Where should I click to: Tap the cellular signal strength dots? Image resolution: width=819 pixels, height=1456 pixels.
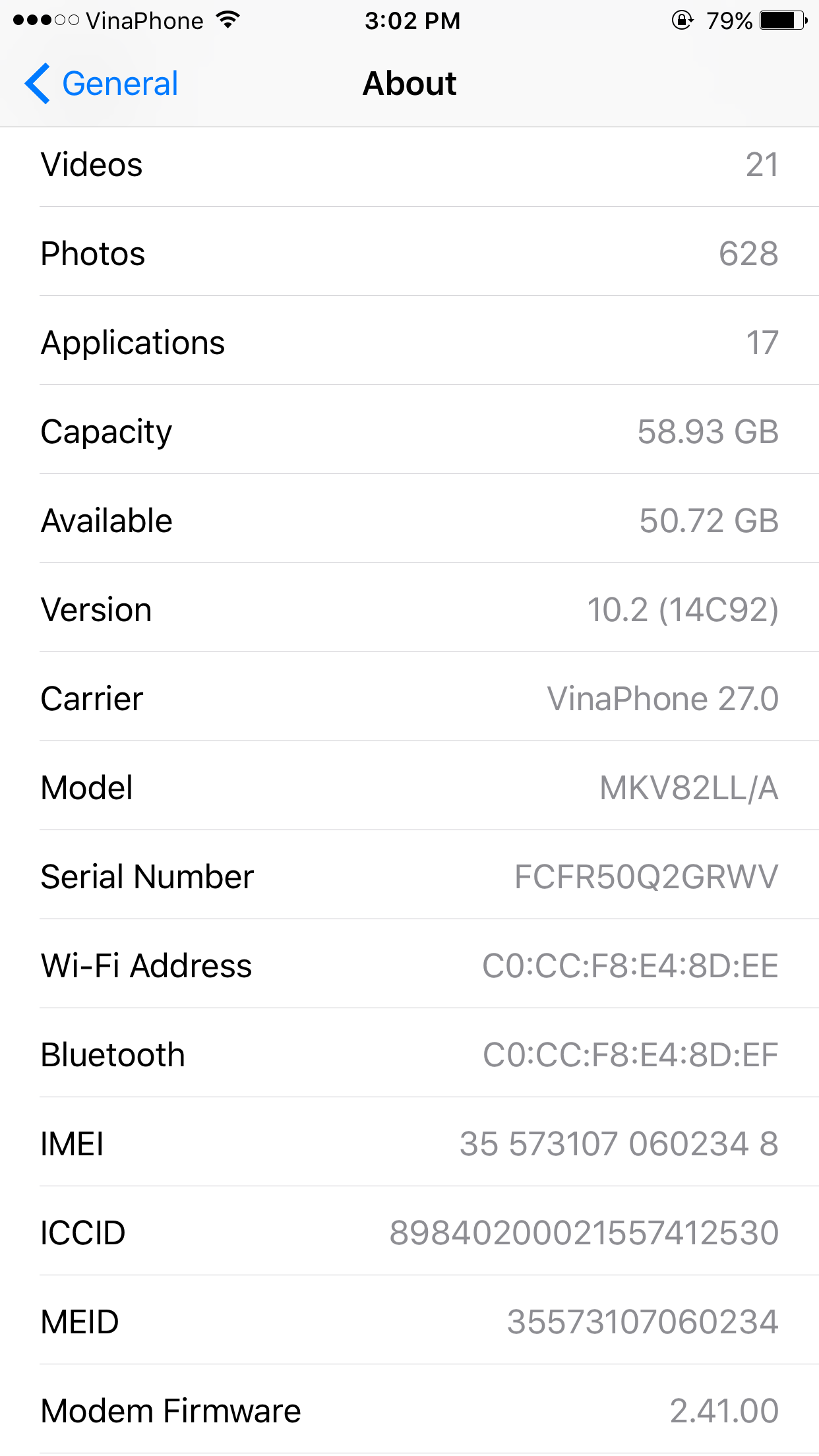click(x=45, y=20)
